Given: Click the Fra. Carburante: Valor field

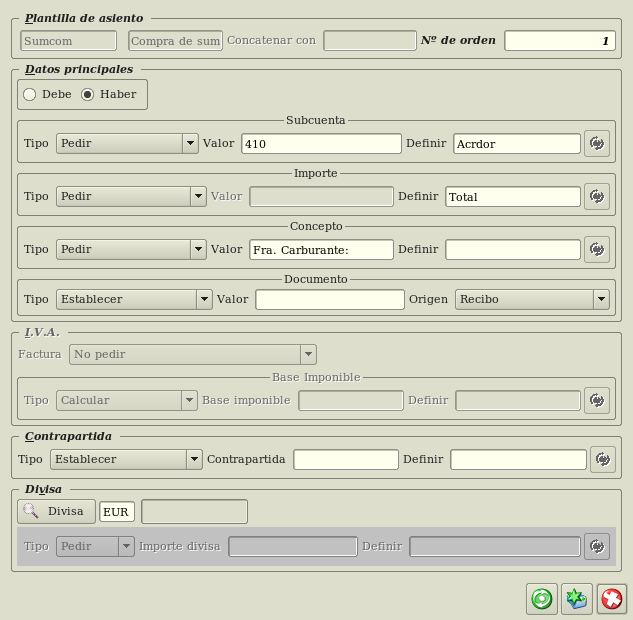Looking at the screenshot, I should tap(321, 249).
